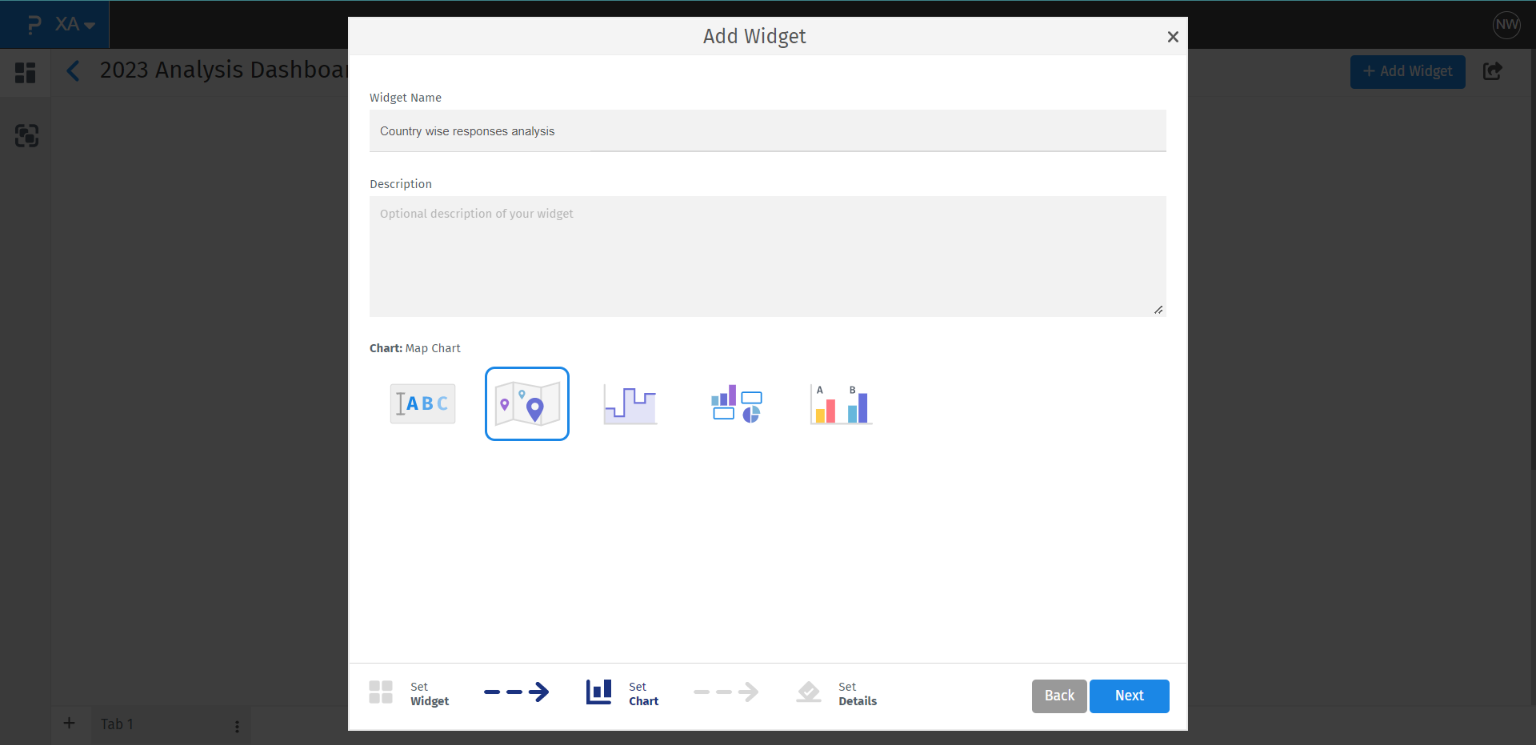Choose the step line chart icon

point(630,404)
